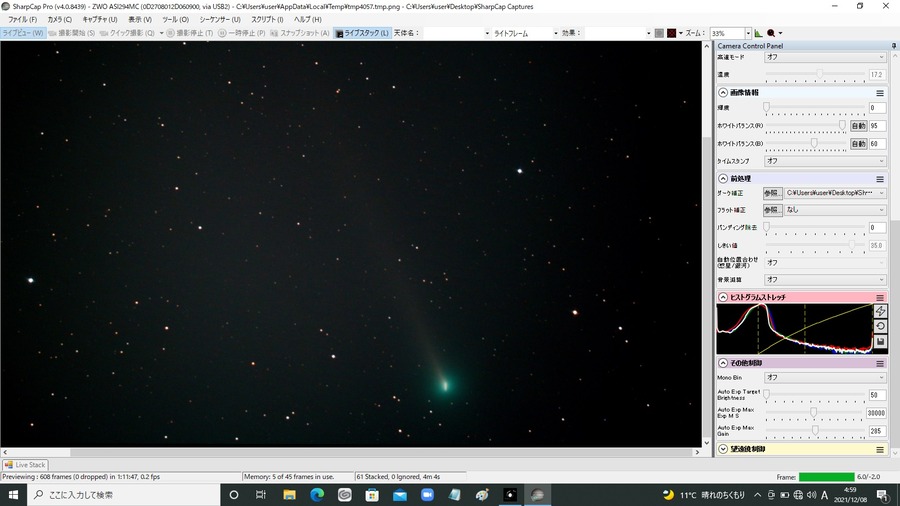The image size is (900, 506).
Task: Click the green histogram icon in toolbar
Action: tap(758, 33)
